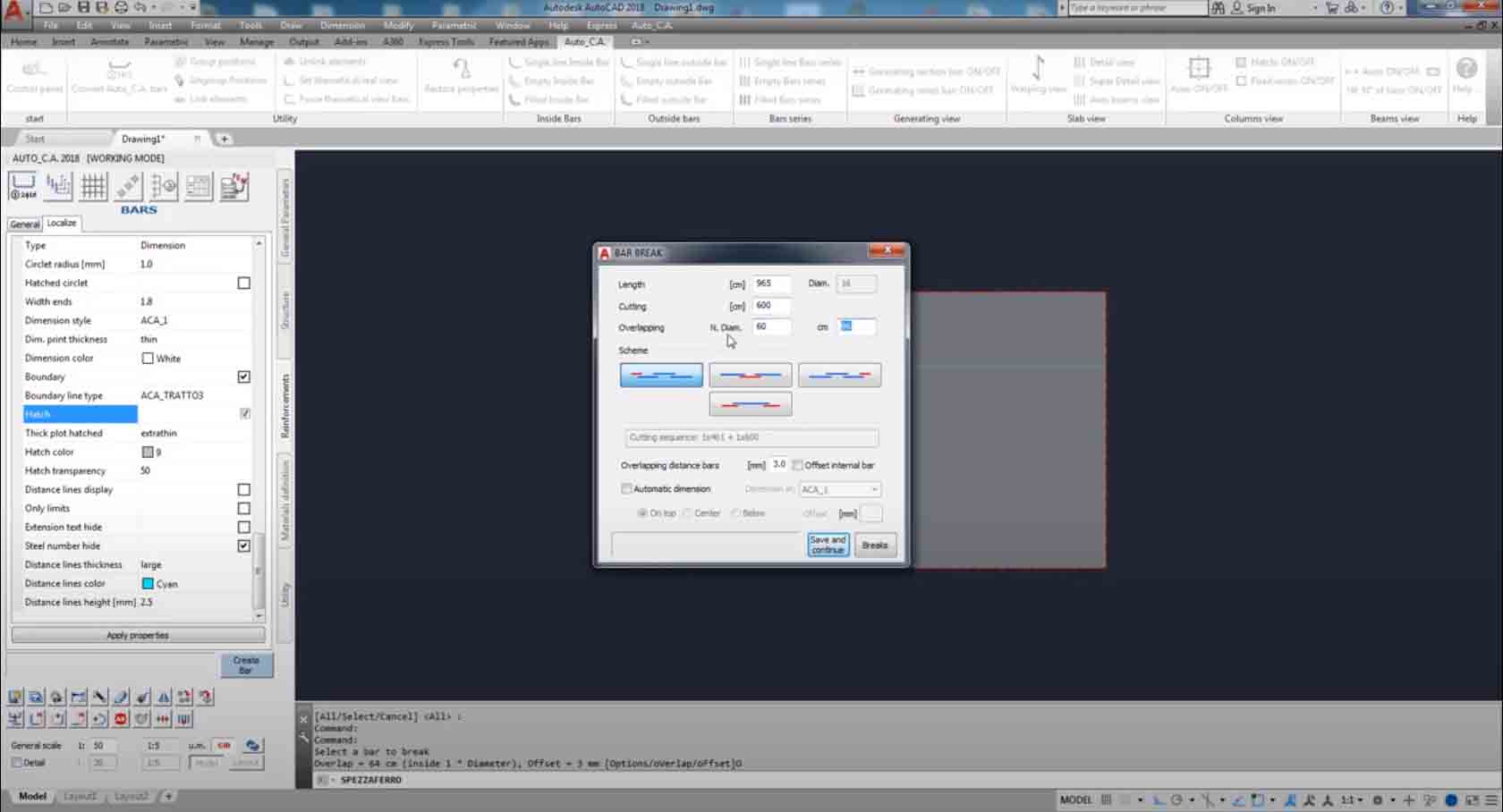
Task: Click the Cutting length field showing 600
Action: tap(771, 305)
